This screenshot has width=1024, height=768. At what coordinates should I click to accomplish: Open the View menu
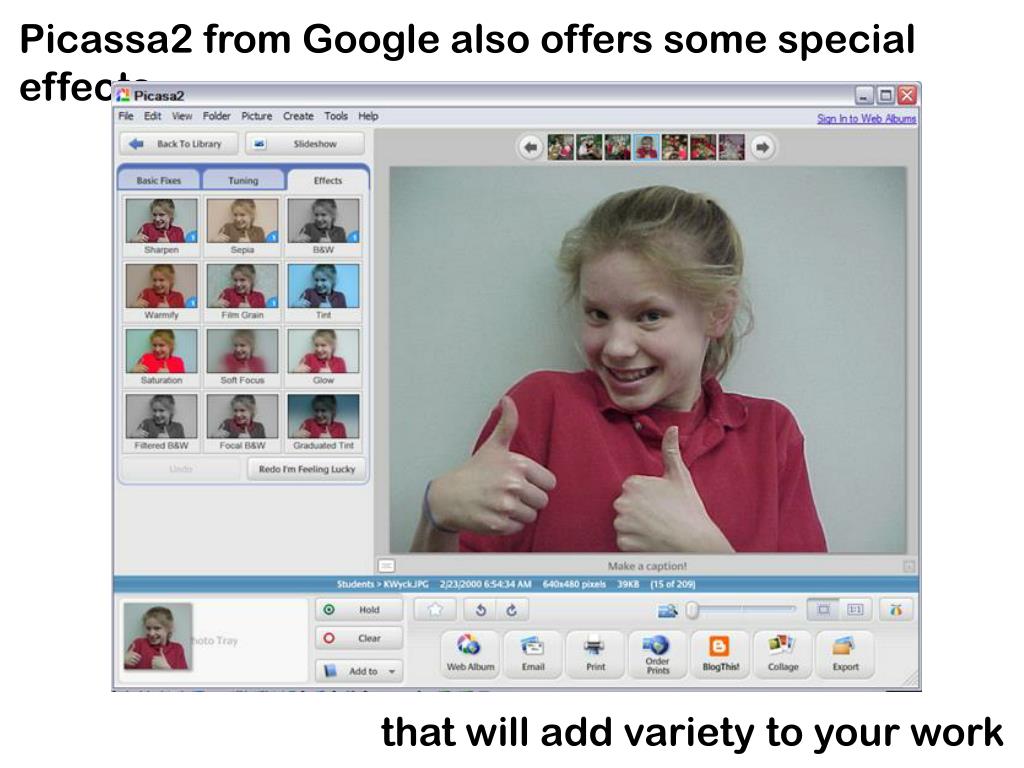pos(182,116)
